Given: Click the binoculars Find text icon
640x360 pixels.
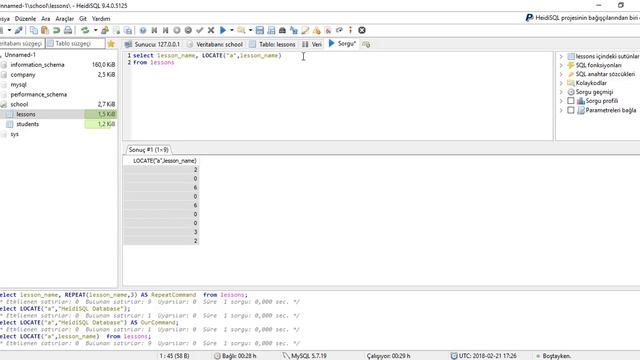Looking at the screenshot, I should (282, 30).
